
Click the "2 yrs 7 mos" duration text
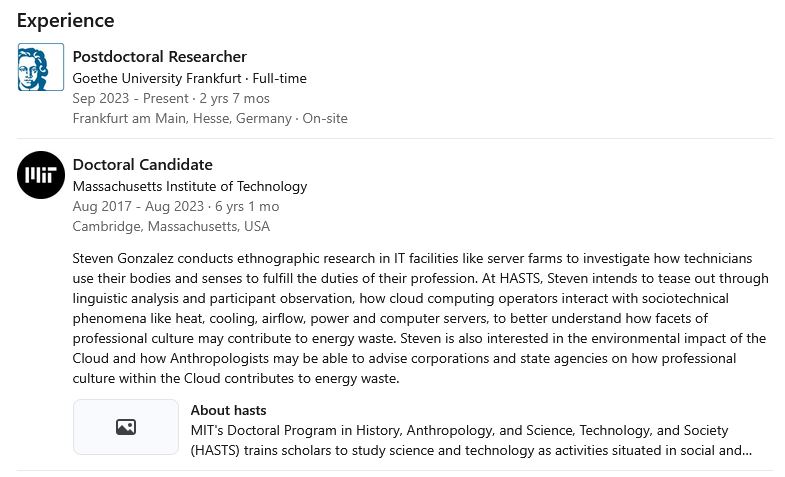point(235,98)
